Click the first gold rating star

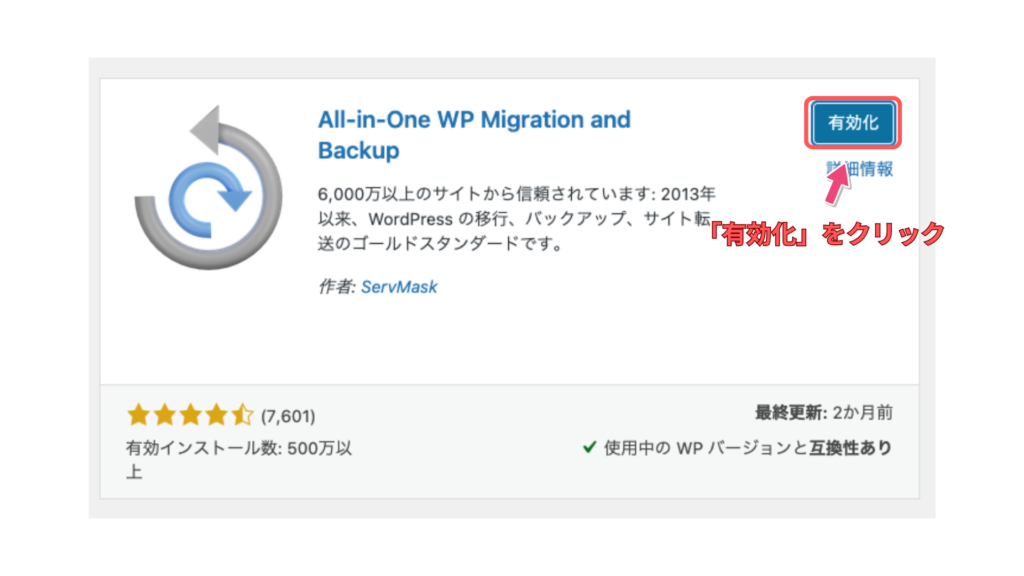(x=138, y=415)
